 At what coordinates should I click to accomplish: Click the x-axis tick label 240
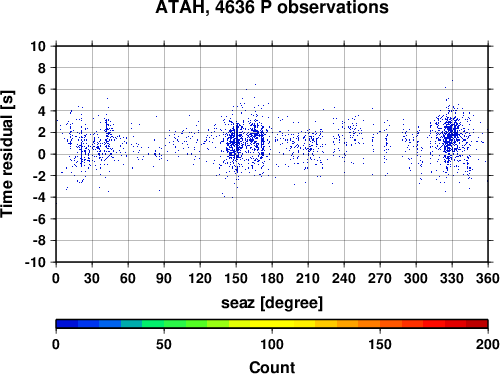(344, 278)
